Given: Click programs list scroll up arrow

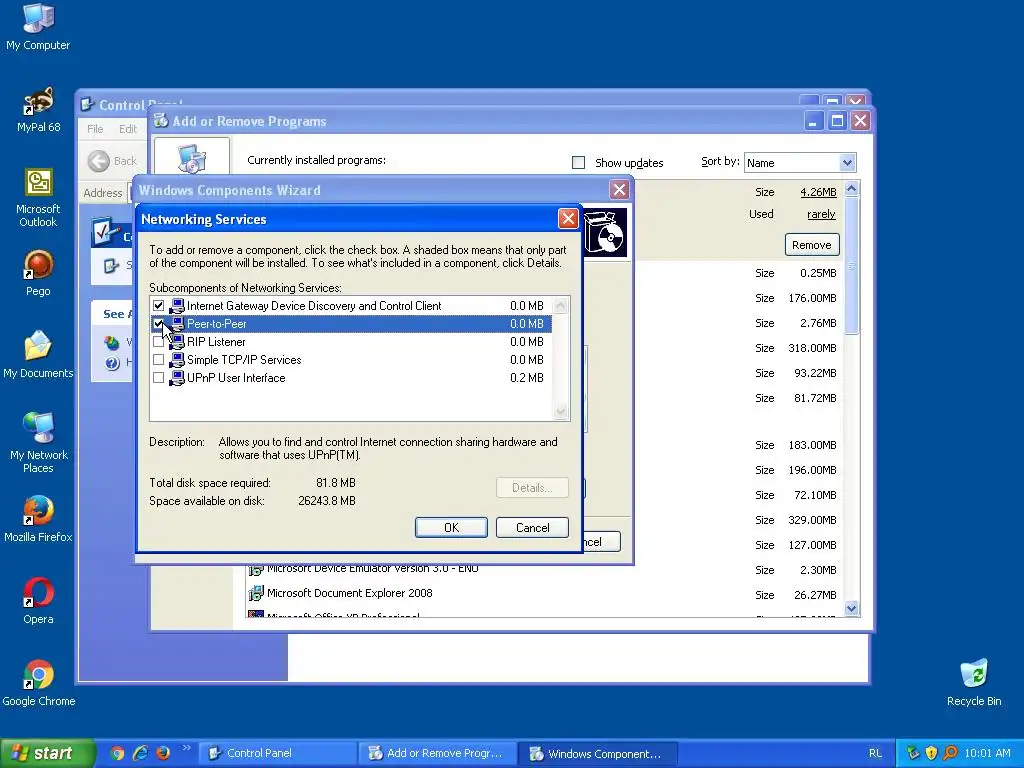Looking at the screenshot, I should 852,189.
